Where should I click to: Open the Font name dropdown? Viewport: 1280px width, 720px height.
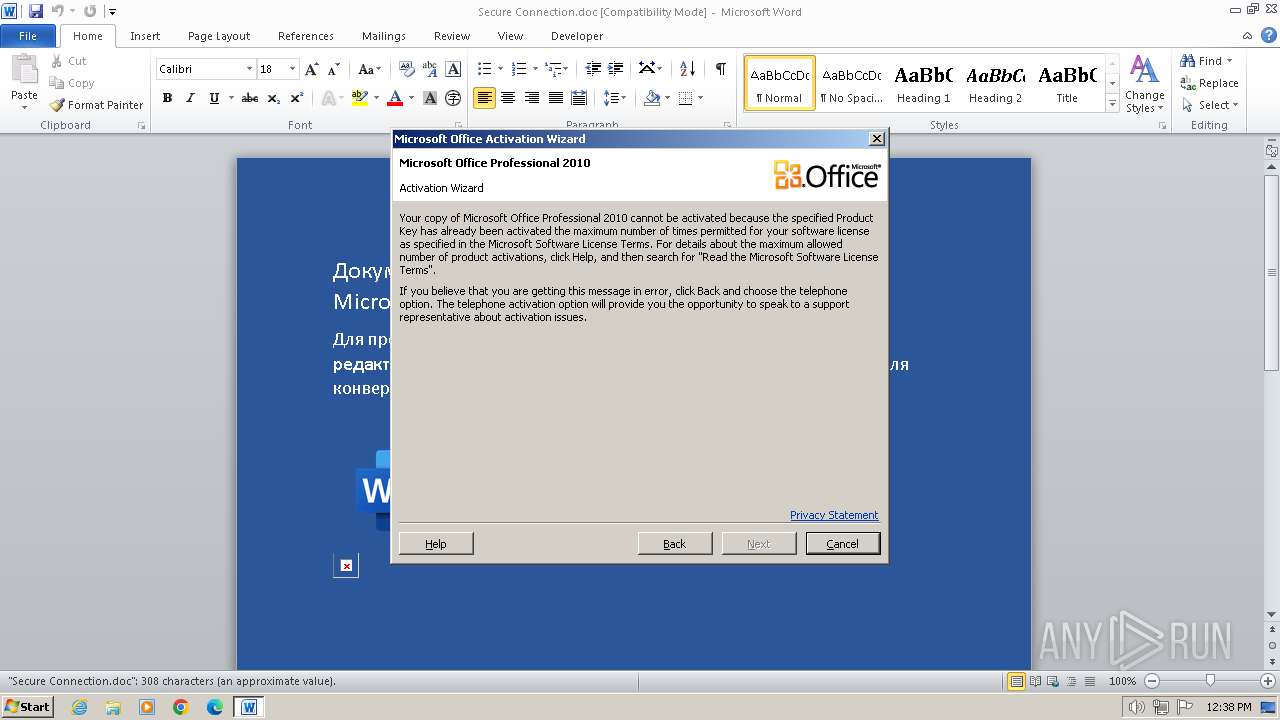pos(249,69)
